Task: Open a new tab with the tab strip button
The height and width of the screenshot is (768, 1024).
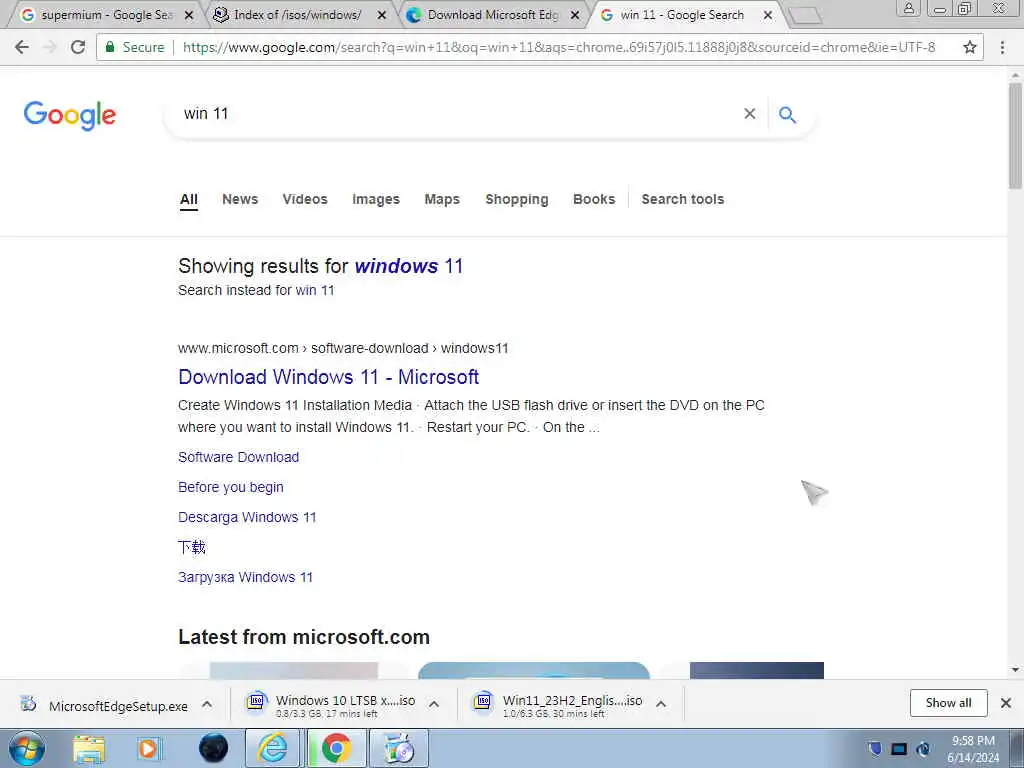Action: (805, 16)
